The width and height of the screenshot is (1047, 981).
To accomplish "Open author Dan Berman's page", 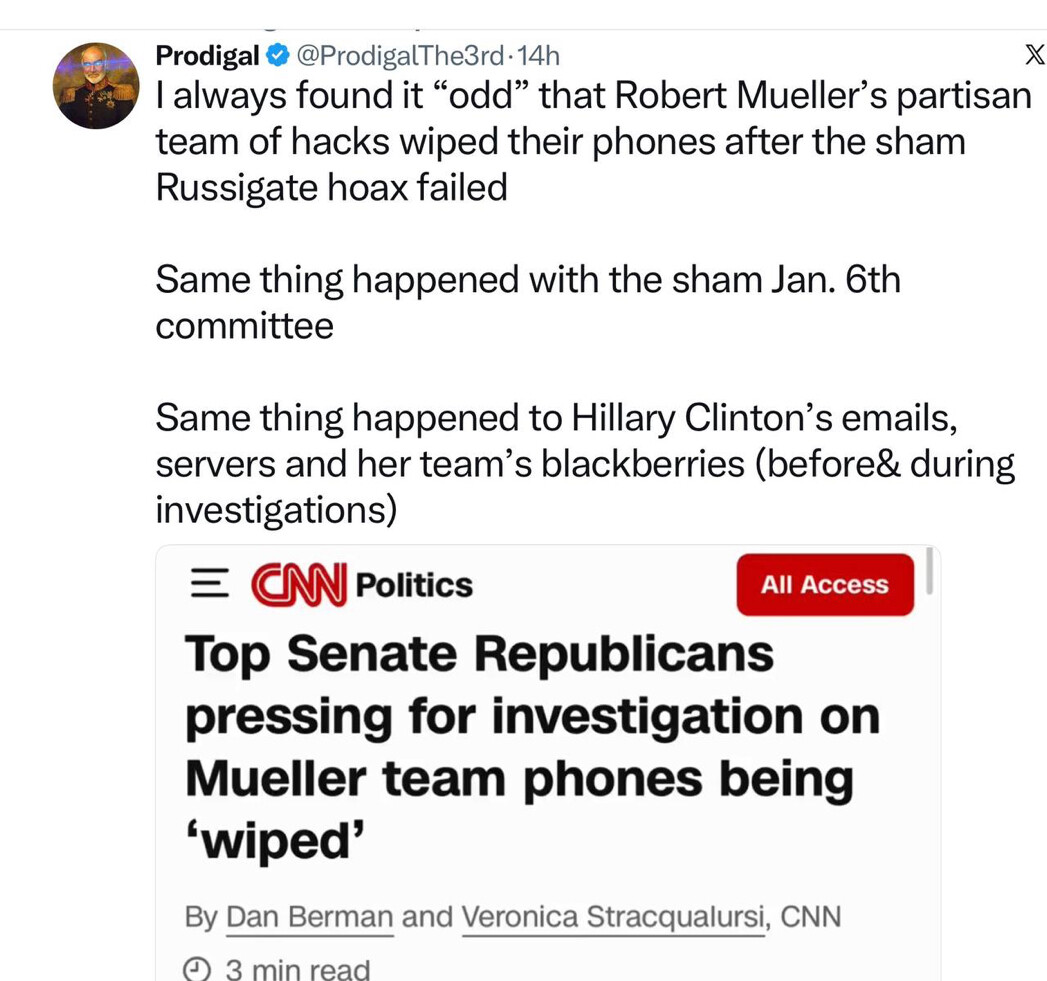I will pyautogui.click(x=310, y=916).
